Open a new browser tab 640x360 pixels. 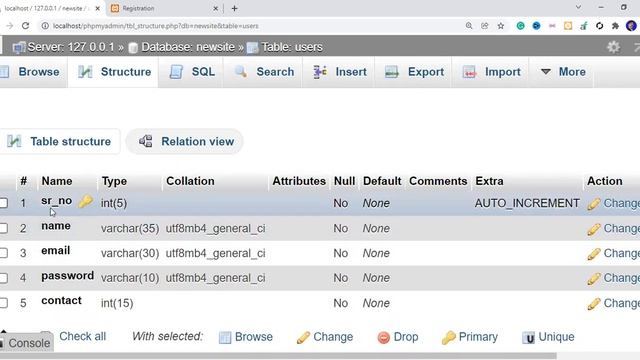[234, 8]
